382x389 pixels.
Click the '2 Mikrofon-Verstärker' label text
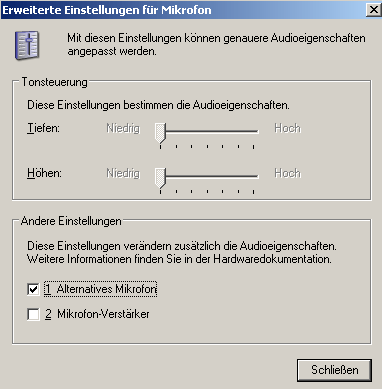coord(97,314)
